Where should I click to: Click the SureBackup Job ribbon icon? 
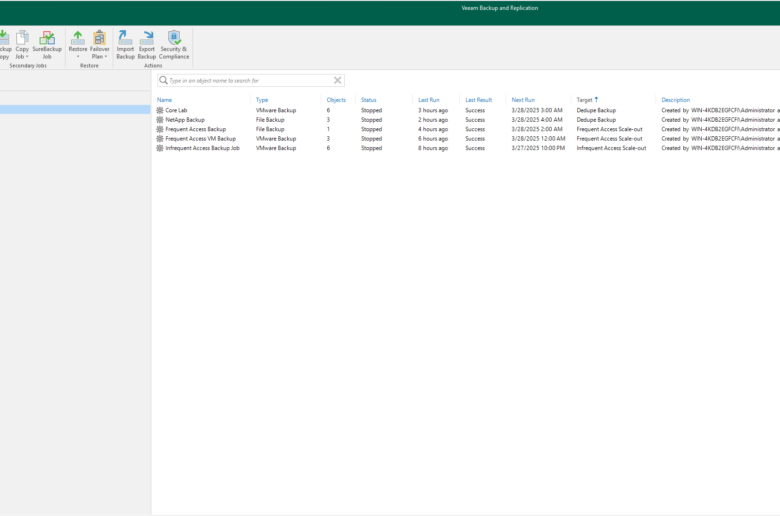tap(47, 45)
